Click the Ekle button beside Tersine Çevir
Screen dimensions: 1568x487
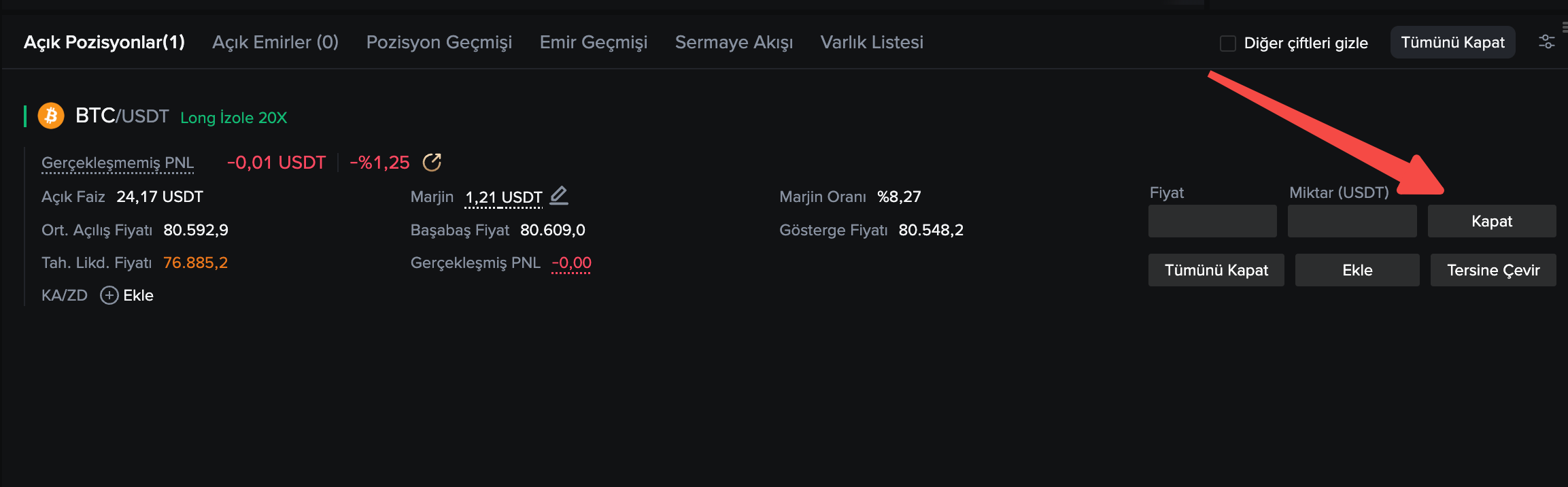point(1357,270)
